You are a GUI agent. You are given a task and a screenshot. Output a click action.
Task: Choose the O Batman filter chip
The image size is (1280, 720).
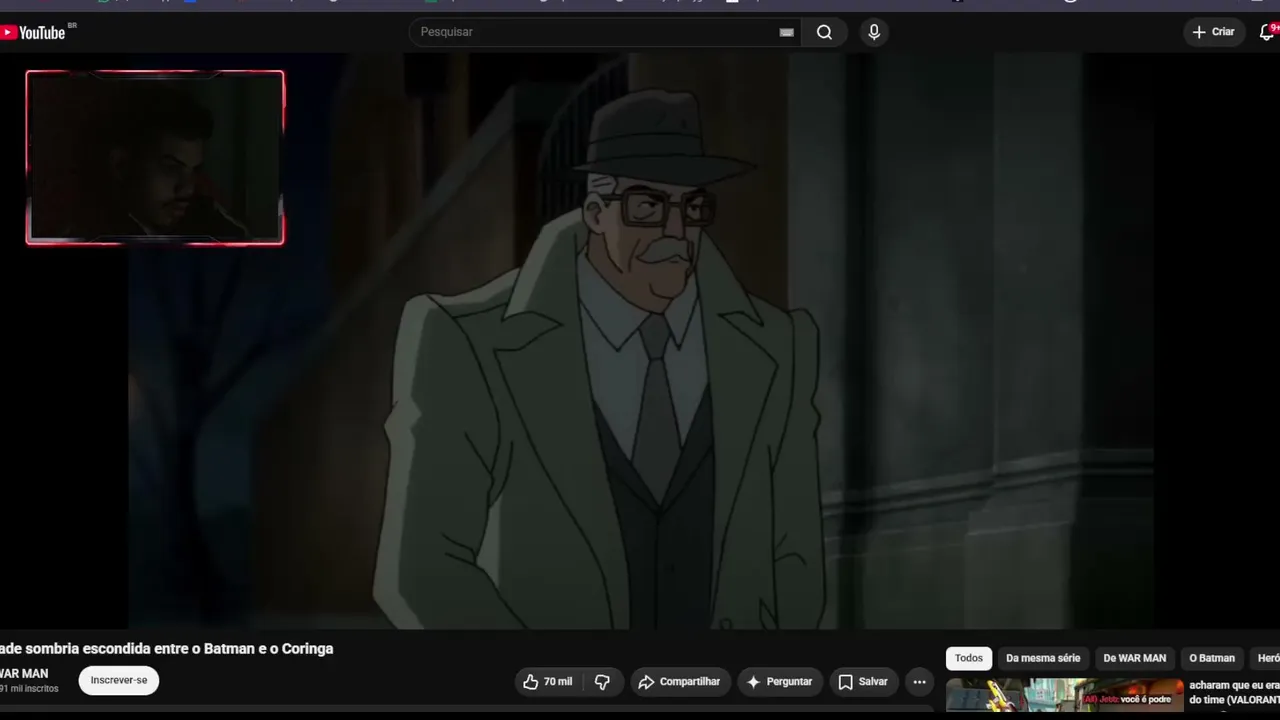tap(1212, 658)
